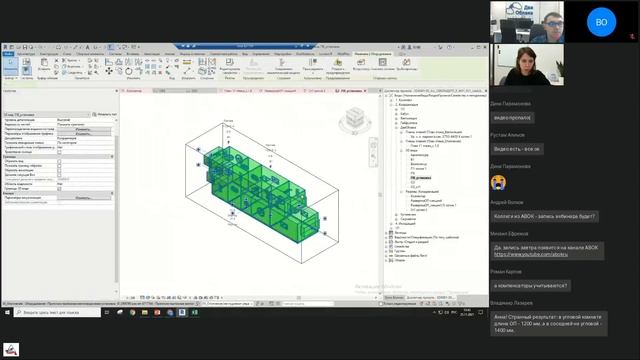Click the 3D view horizontal scrollbar
The width and height of the screenshot is (640, 360).
click(x=298, y=298)
